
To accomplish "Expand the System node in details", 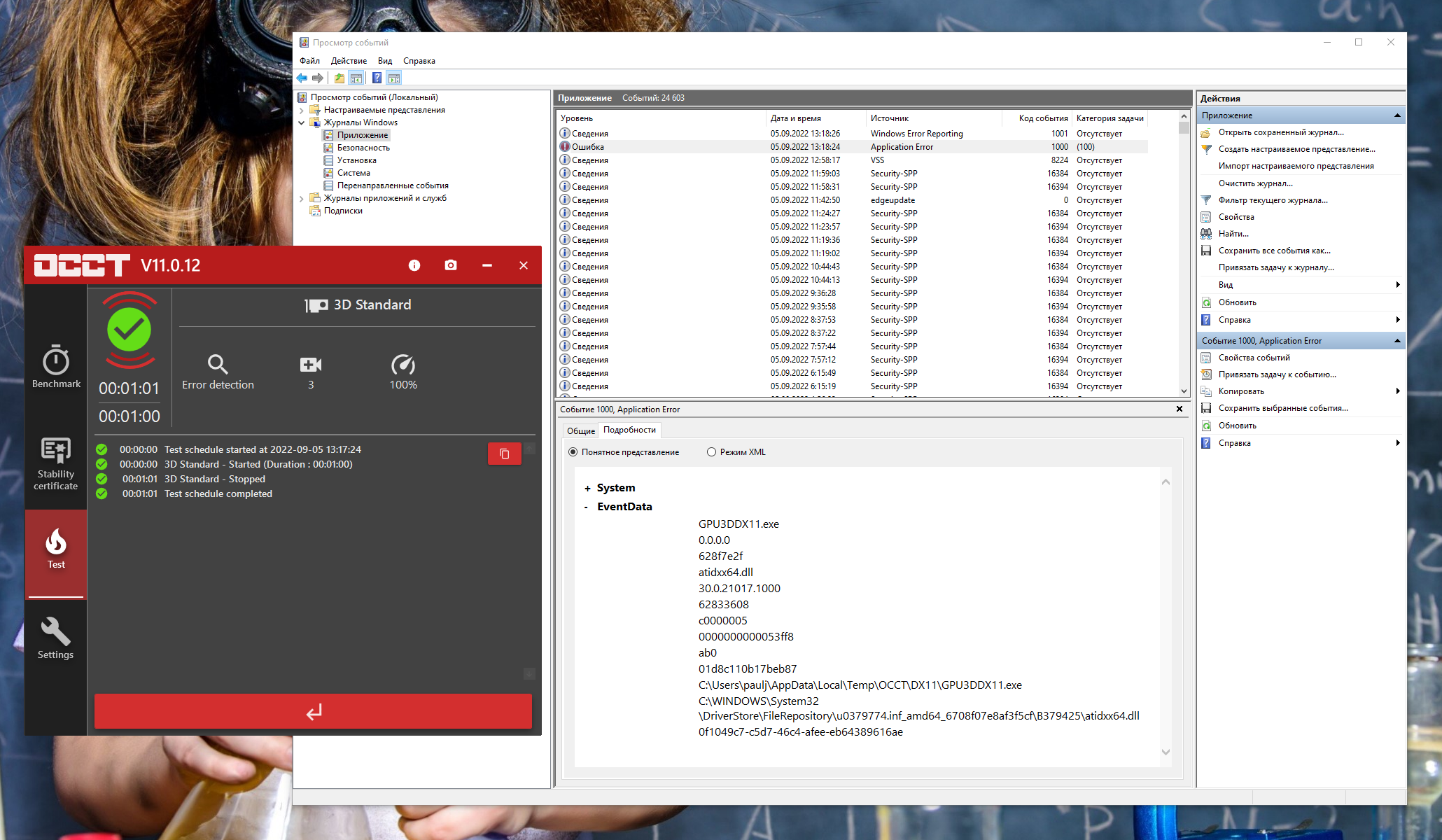I will click(587, 489).
